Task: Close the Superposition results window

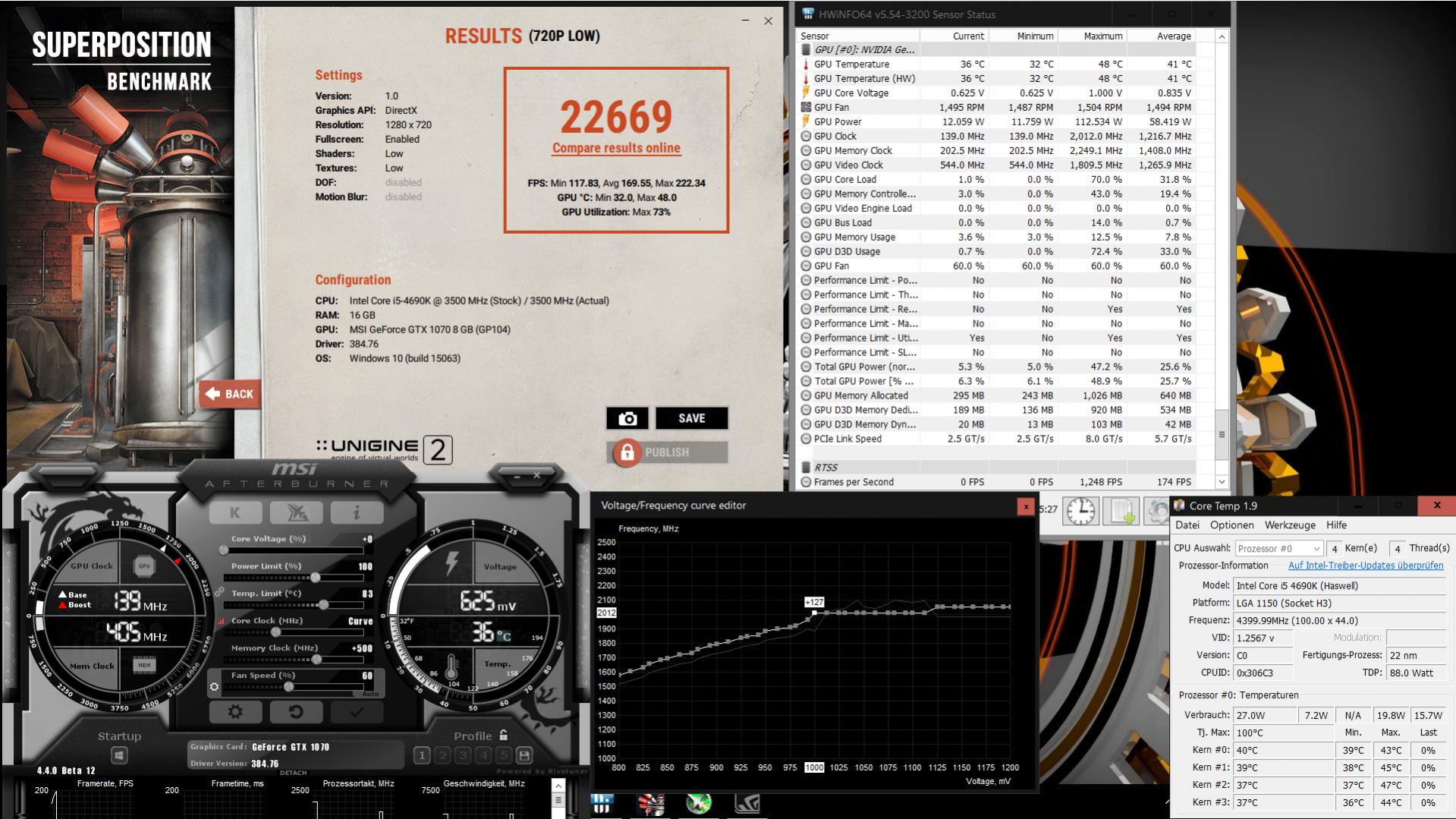Action: point(768,20)
